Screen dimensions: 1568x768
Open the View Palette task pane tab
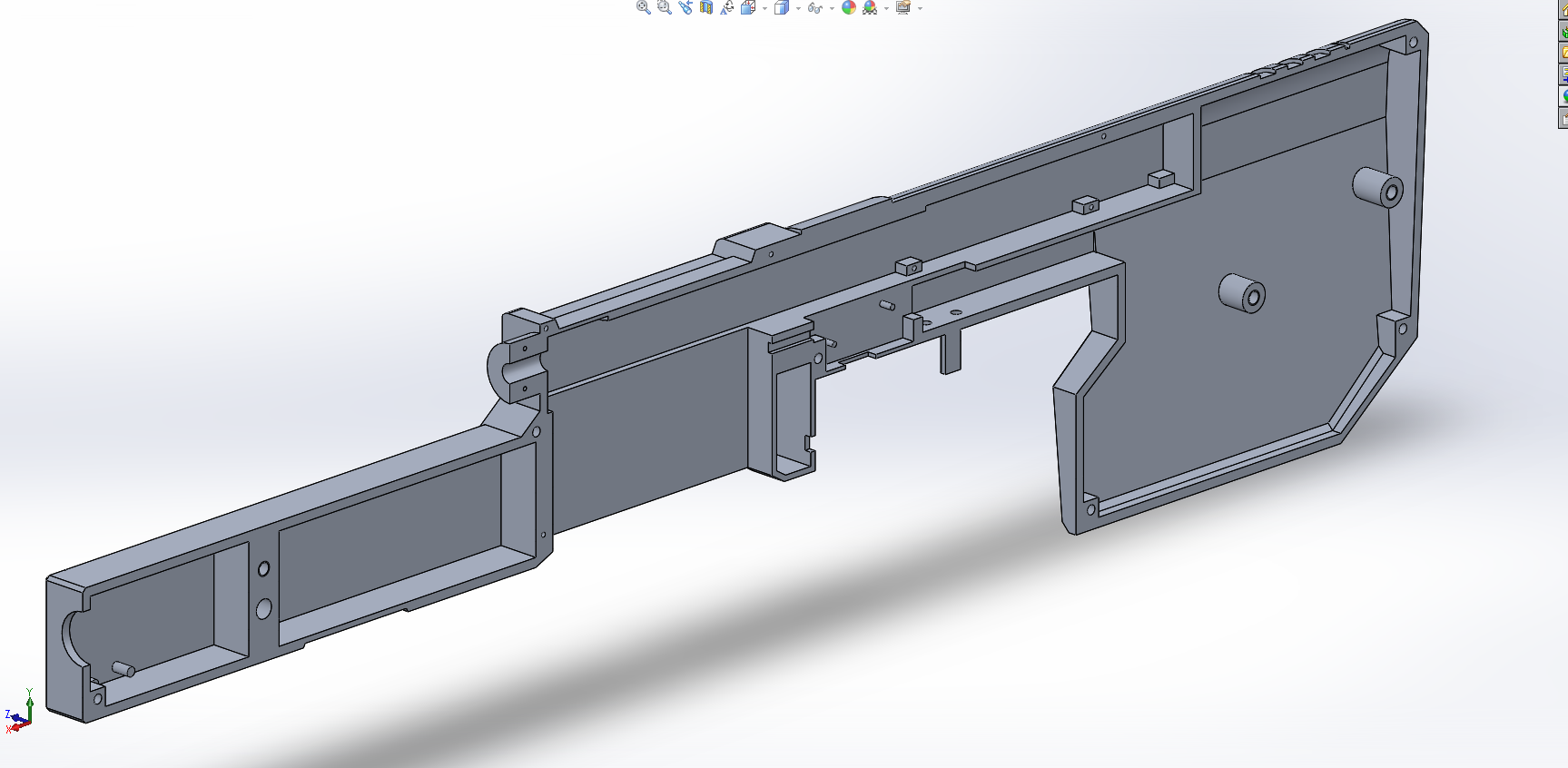click(x=1563, y=74)
